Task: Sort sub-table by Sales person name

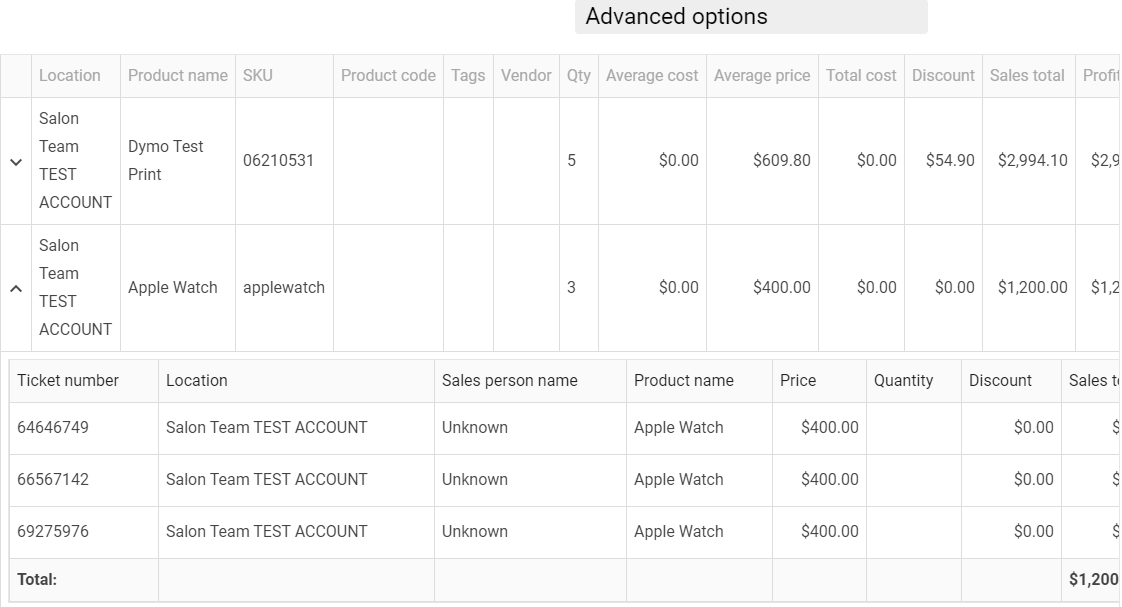Action: [509, 381]
